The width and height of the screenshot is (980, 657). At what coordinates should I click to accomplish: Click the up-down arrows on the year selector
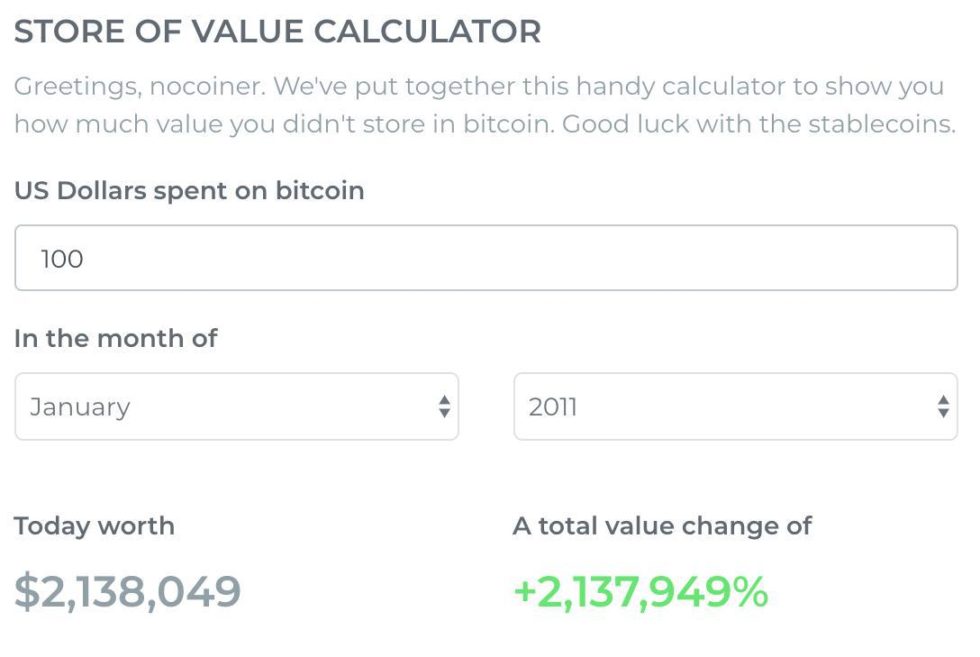click(942, 407)
